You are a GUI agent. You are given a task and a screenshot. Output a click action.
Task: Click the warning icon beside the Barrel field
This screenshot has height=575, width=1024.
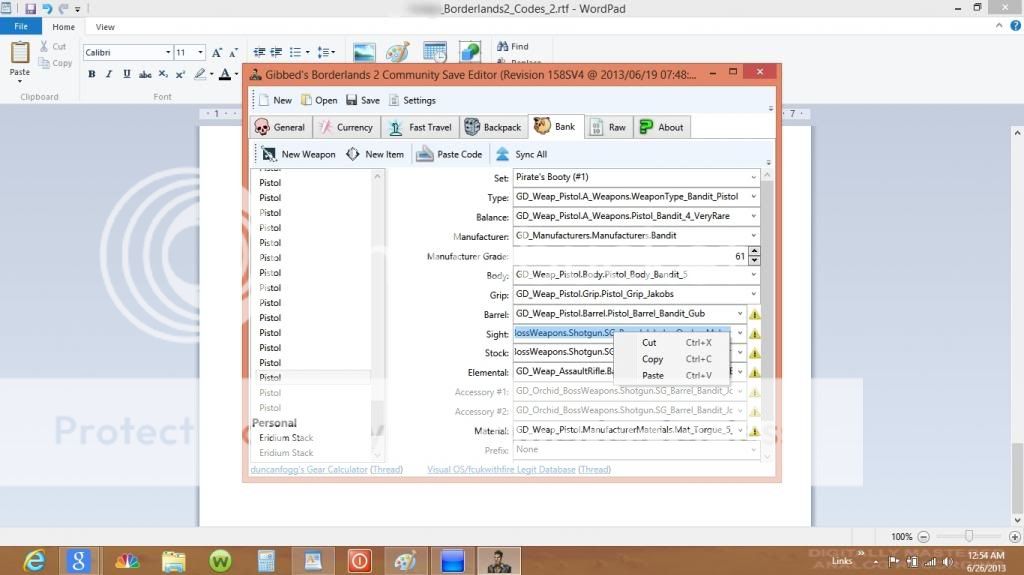click(754, 314)
